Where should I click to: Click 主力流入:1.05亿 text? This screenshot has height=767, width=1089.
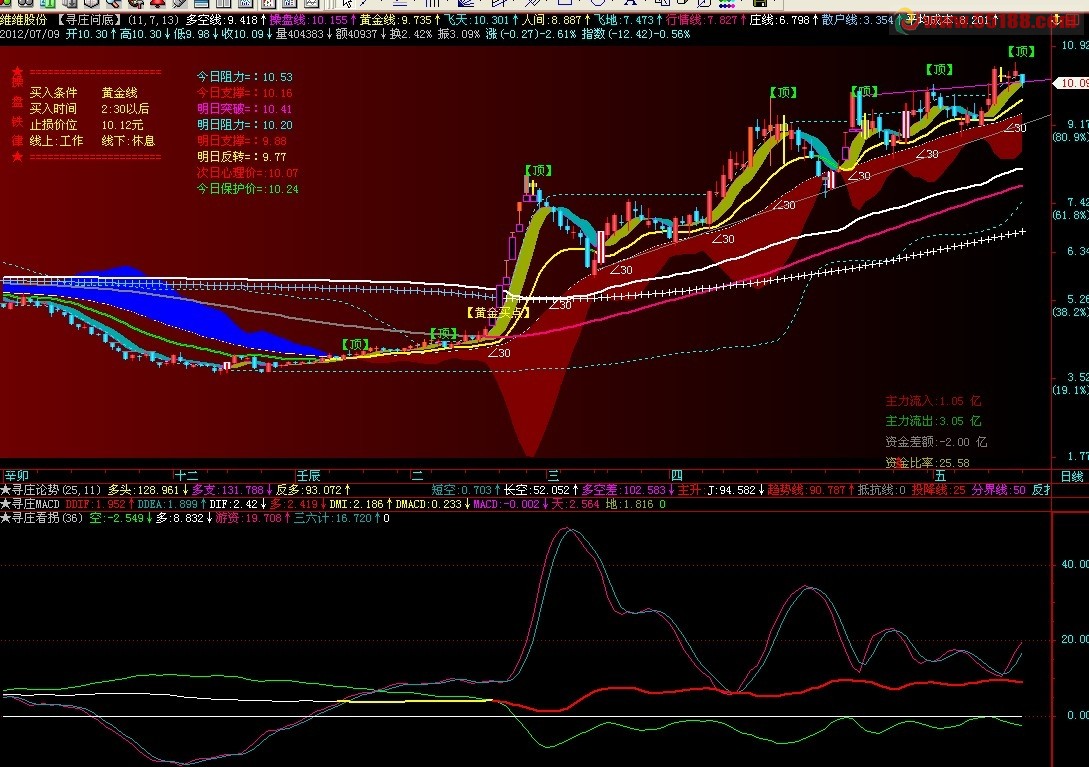(x=933, y=401)
